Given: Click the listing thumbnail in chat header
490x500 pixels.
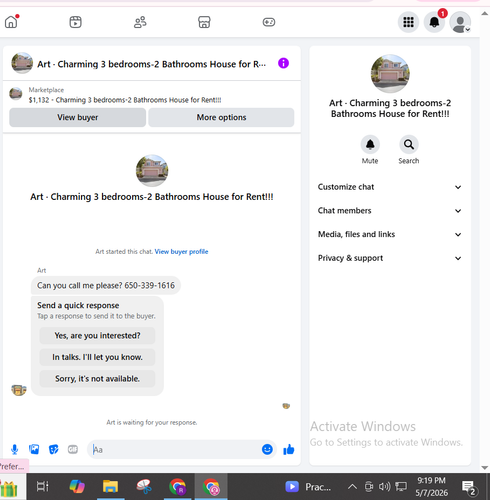Looking at the screenshot, I should click(22, 63).
